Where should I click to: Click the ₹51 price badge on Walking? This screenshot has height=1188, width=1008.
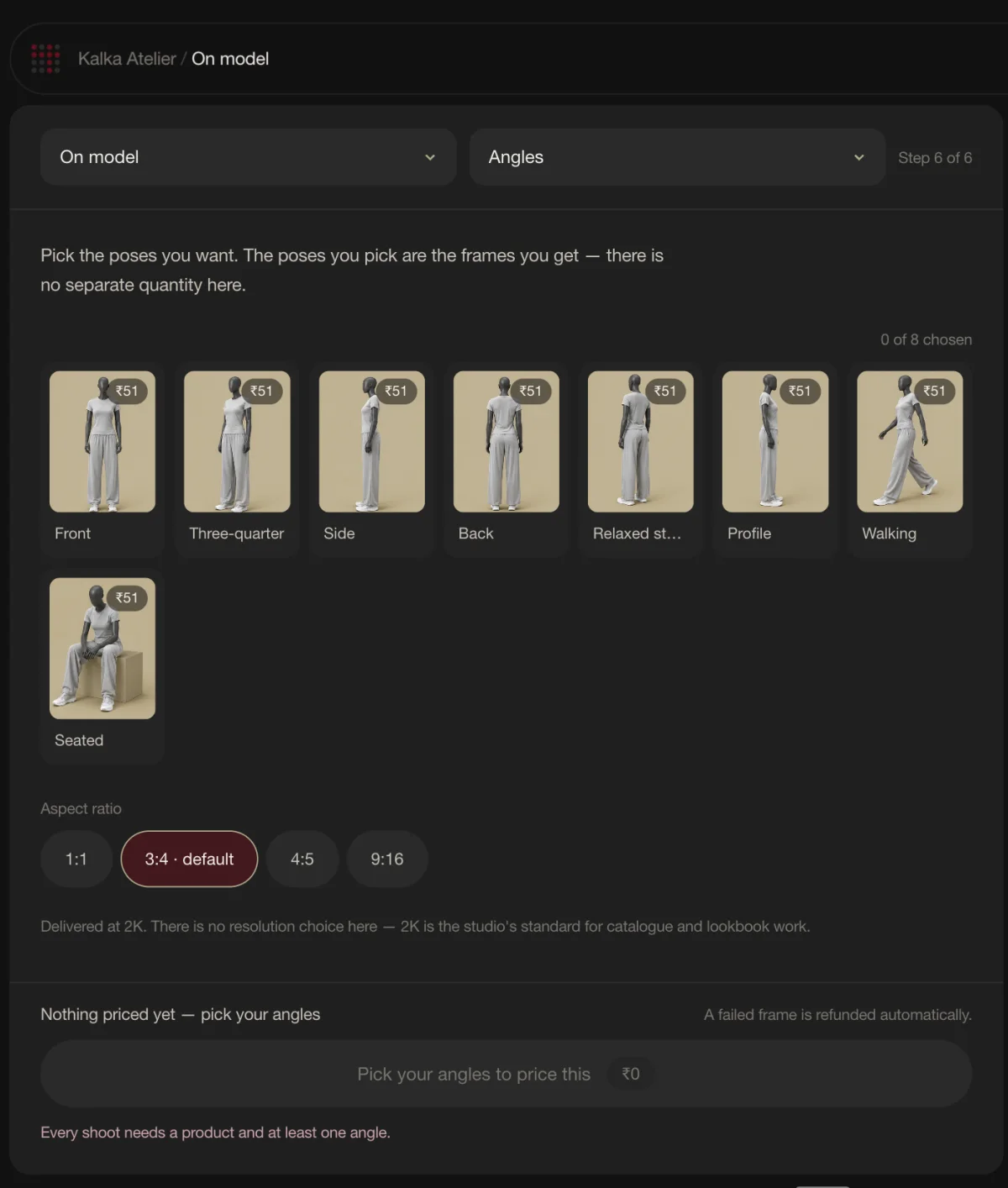click(x=934, y=391)
